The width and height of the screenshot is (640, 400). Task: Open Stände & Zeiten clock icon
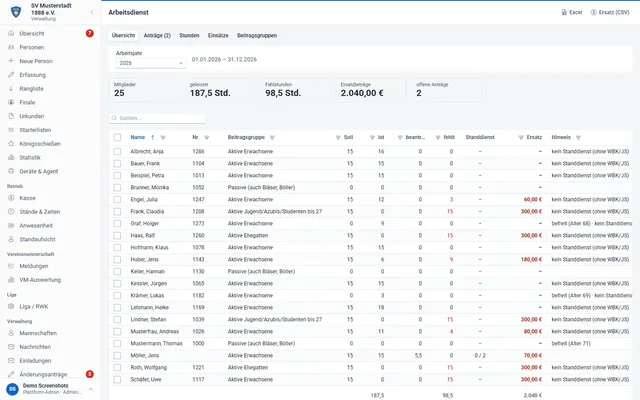coord(11,211)
